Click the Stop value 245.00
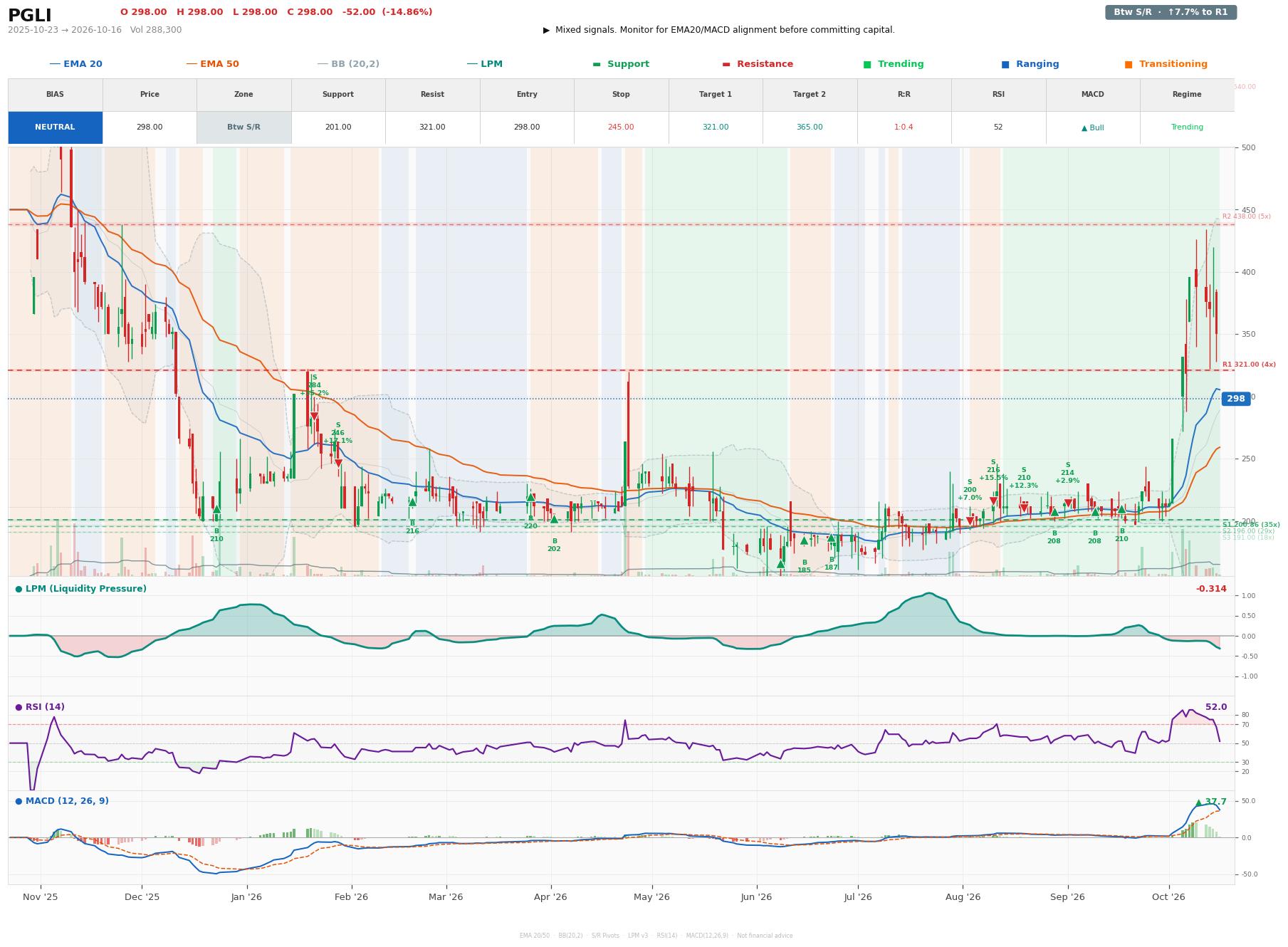The width and height of the screenshot is (1288, 947). (x=621, y=127)
